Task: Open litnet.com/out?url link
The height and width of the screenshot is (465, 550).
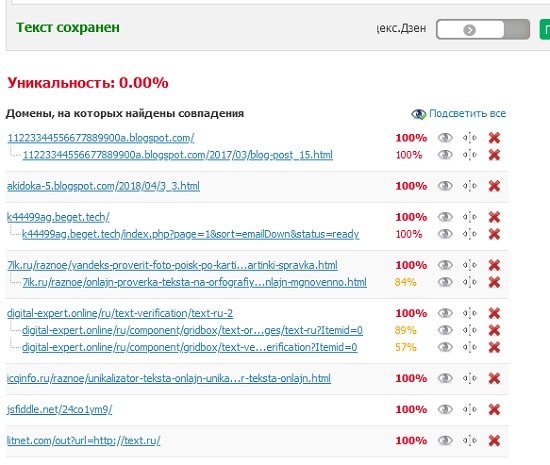Action: [x=84, y=440]
